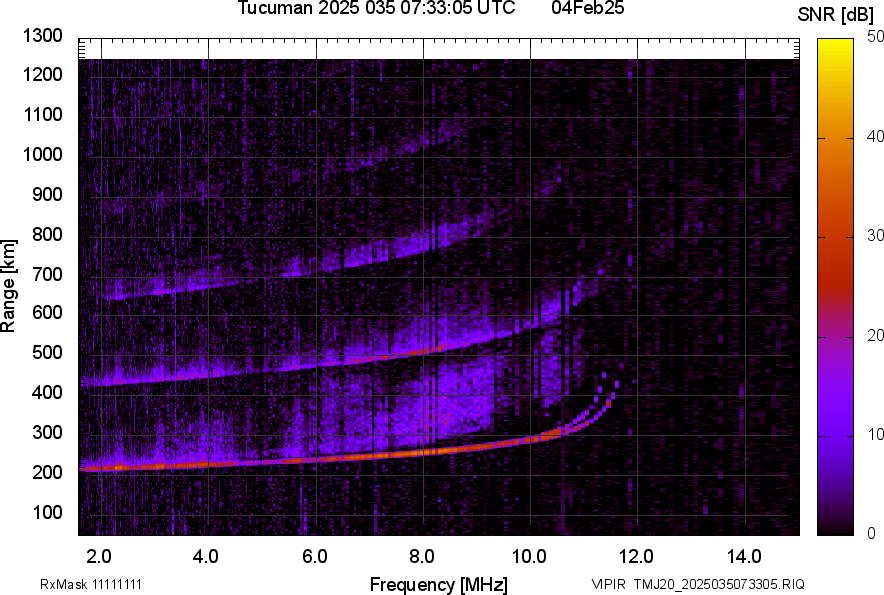Click the range tick label '400'
The width and height of the screenshot is (884, 595).
tap(47, 393)
